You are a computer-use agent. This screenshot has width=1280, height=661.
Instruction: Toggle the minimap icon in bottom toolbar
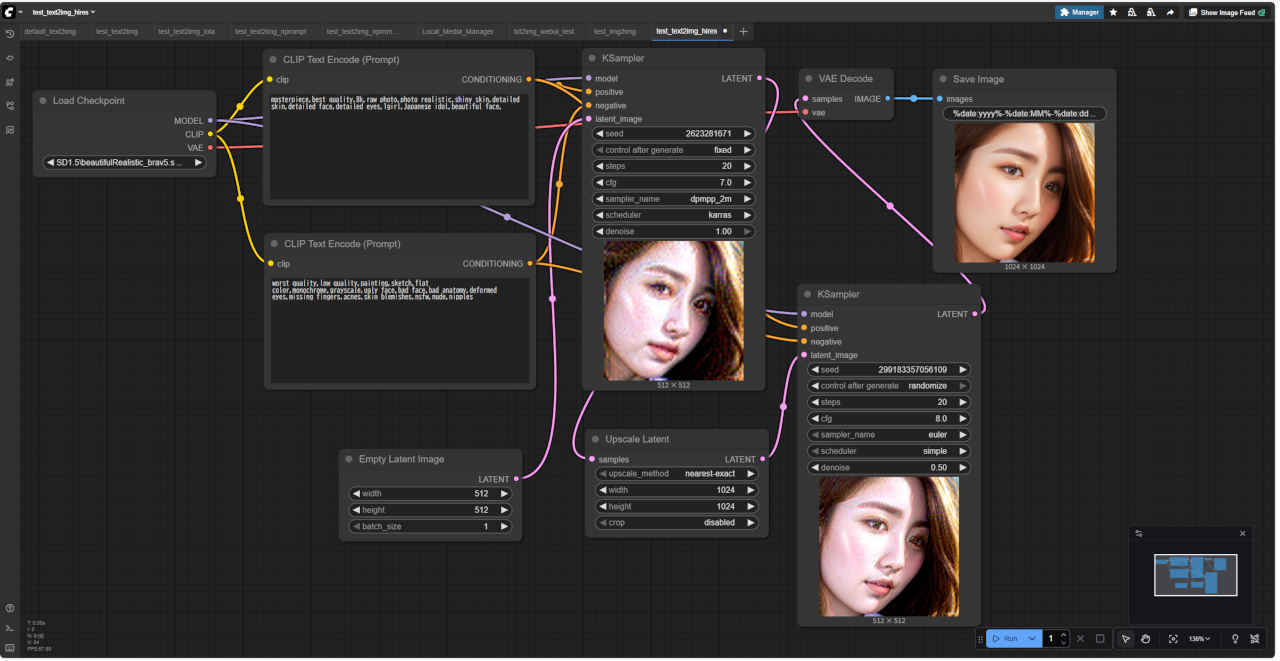[x=1254, y=639]
